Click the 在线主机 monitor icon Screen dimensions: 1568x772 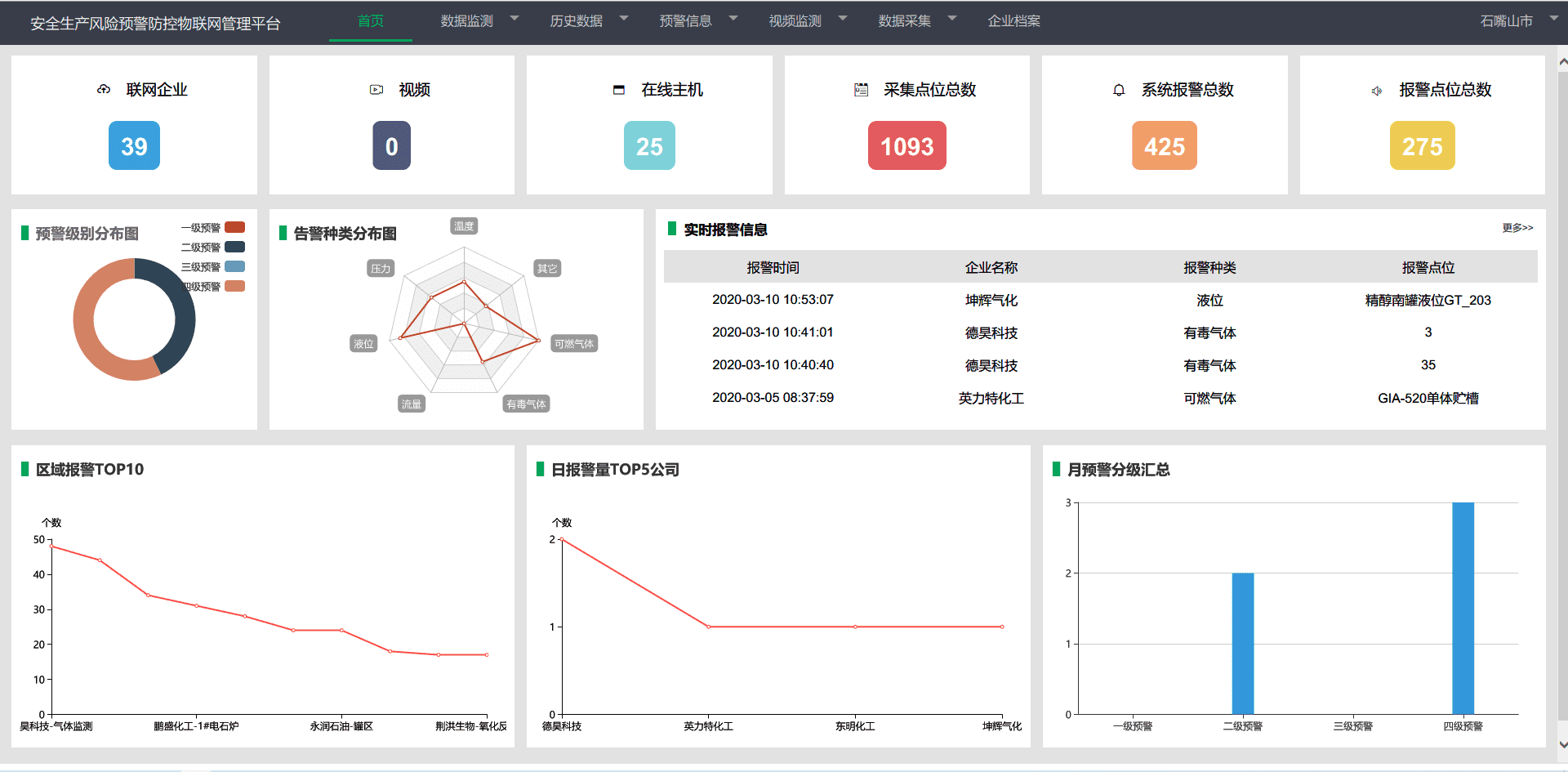618,90
